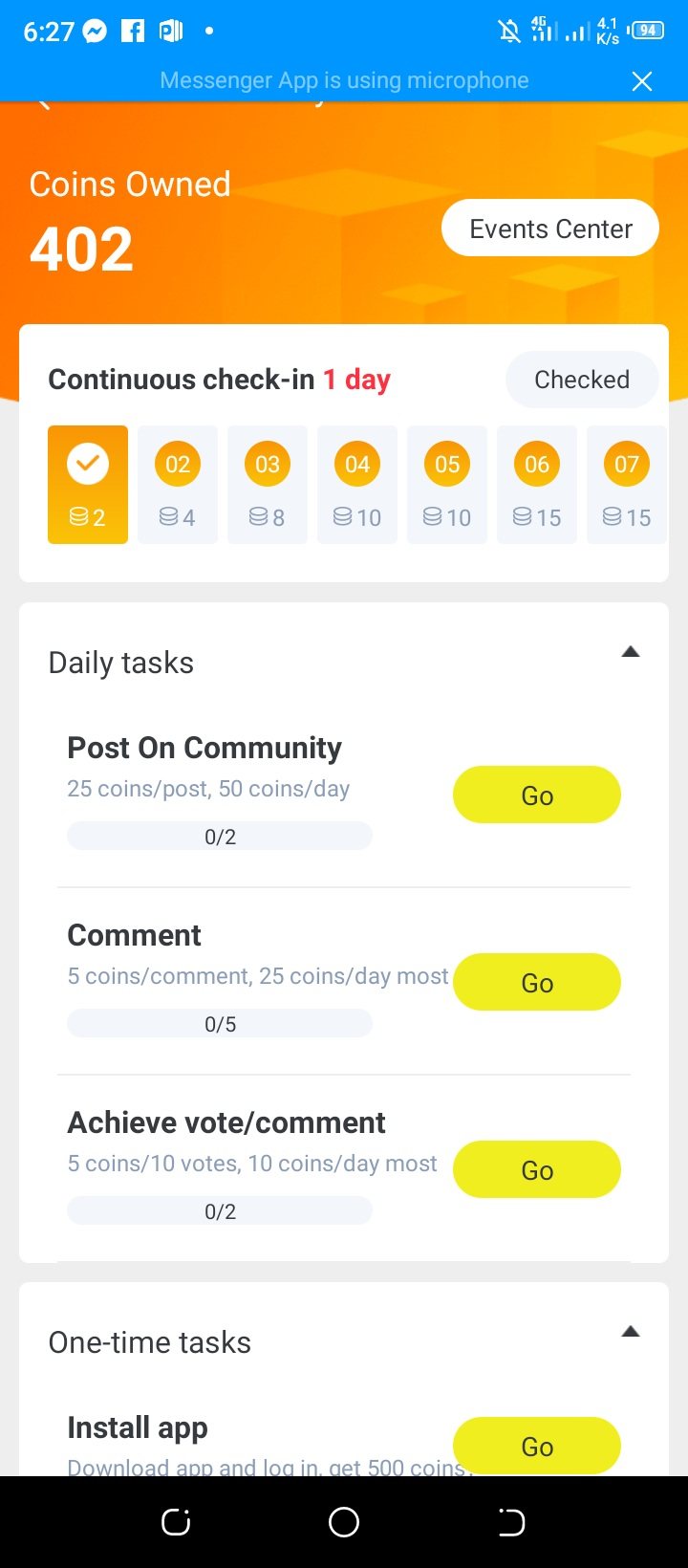
Task: Open recent apps from navigation bar
Action: (176, 1521)
